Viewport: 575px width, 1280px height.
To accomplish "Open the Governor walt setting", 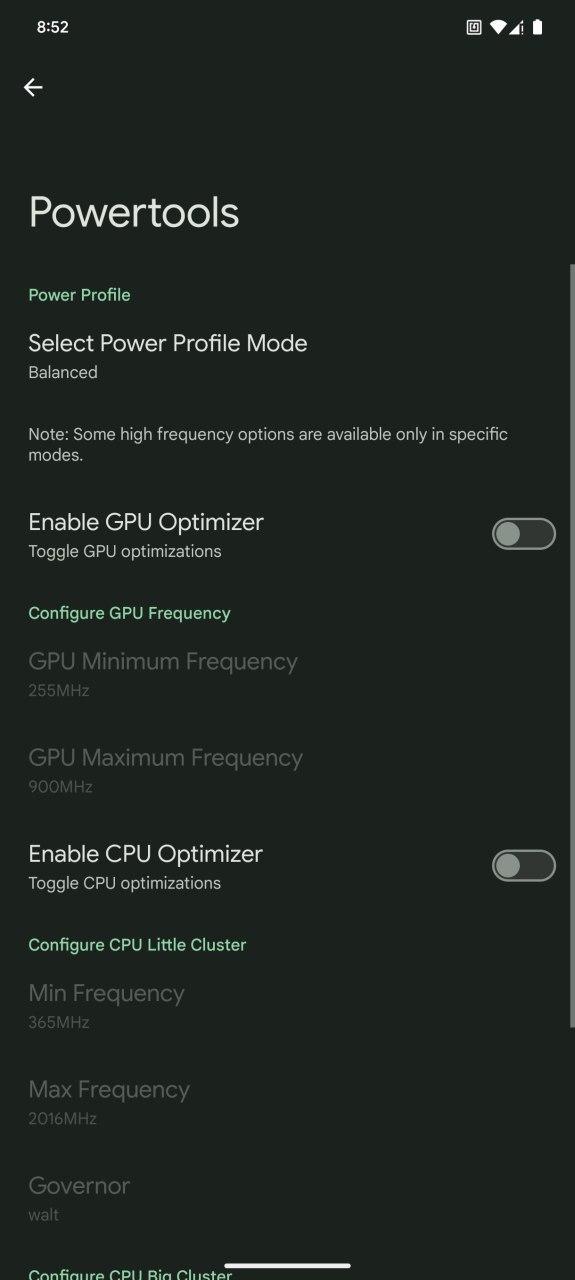I will tap(287, 1198).
